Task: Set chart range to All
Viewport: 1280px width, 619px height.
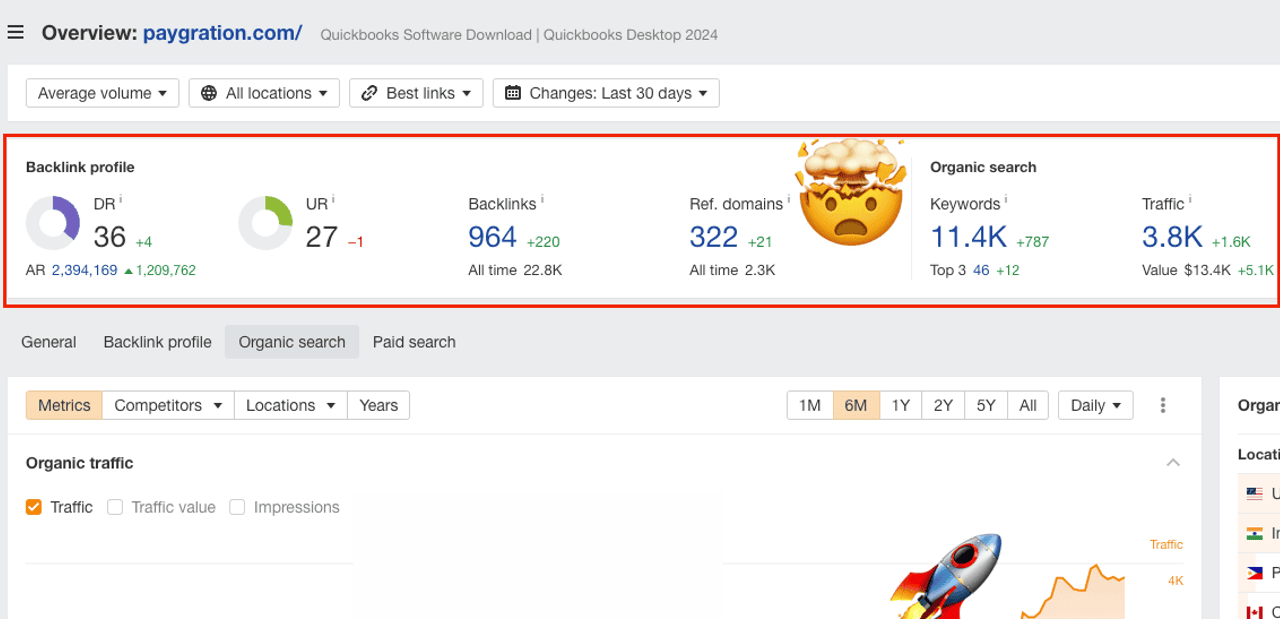Action: [x=1028, y=405]
